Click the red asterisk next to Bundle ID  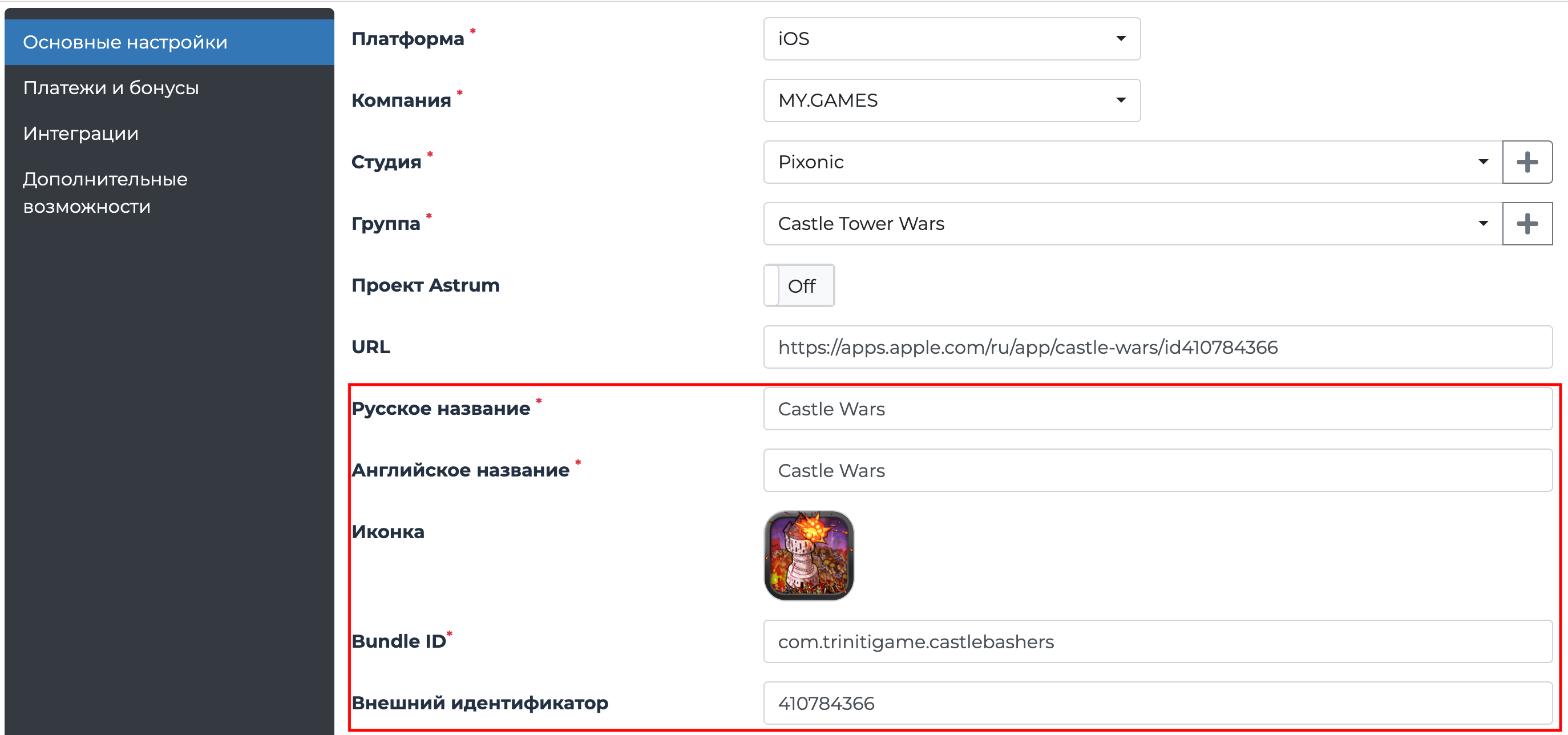tap(448, 635)
